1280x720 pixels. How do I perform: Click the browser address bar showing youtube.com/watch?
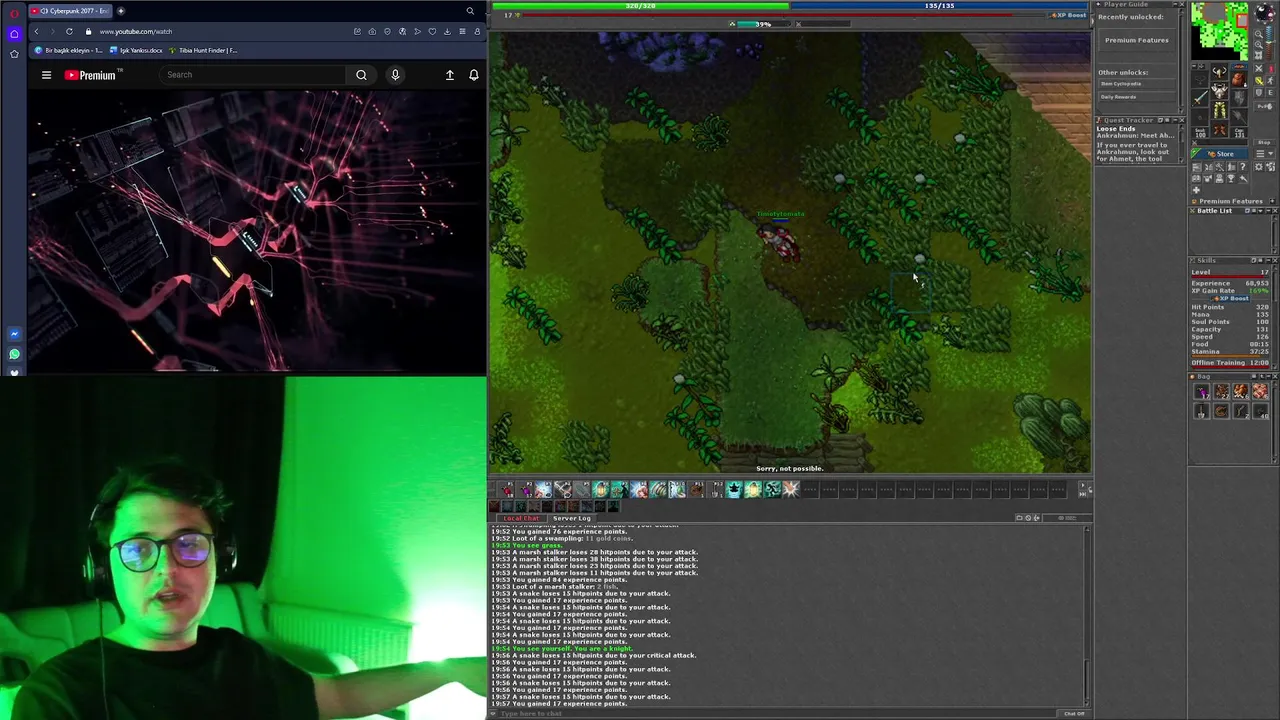pos(215,31)
